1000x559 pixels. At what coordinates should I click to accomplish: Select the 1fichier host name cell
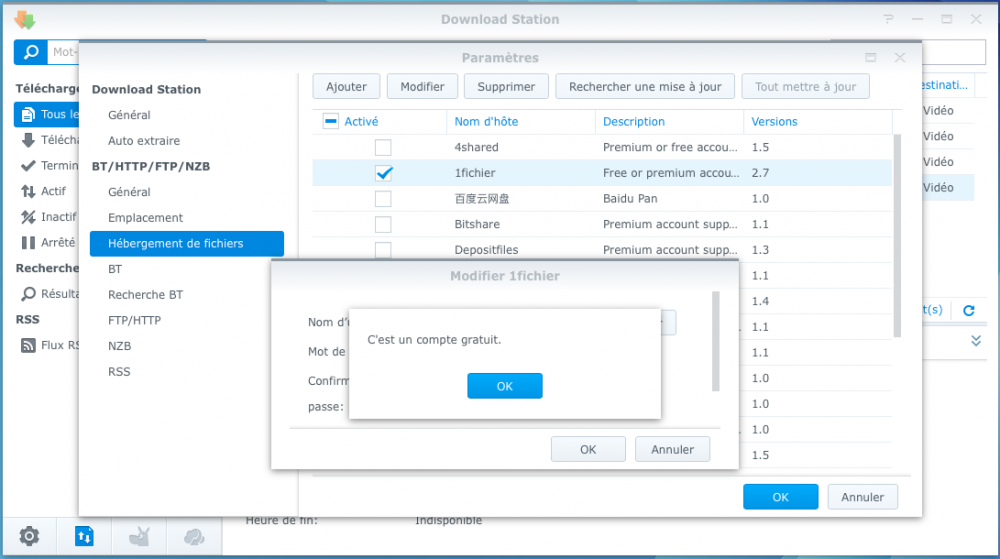tap(475, 173)
